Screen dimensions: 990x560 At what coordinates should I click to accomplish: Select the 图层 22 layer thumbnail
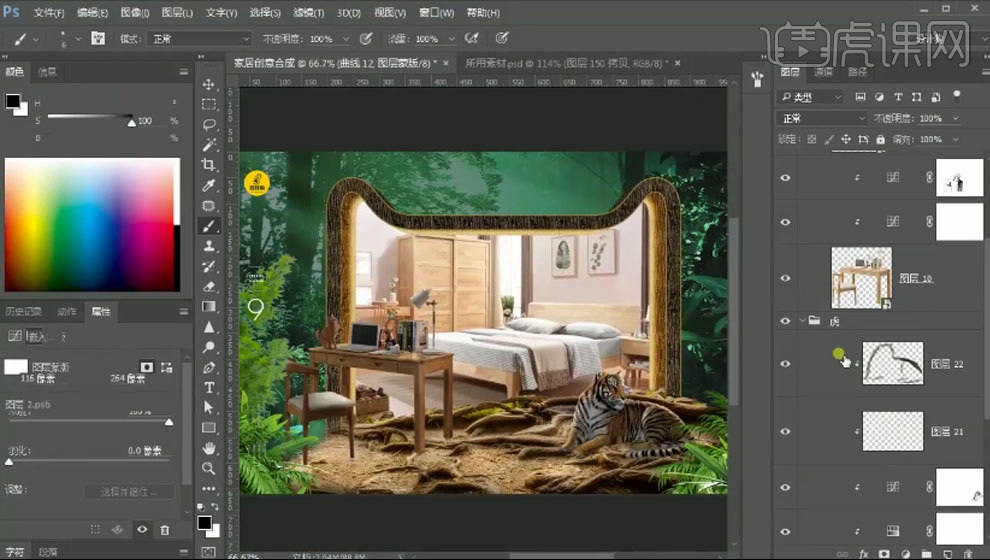tap(892, 364)
